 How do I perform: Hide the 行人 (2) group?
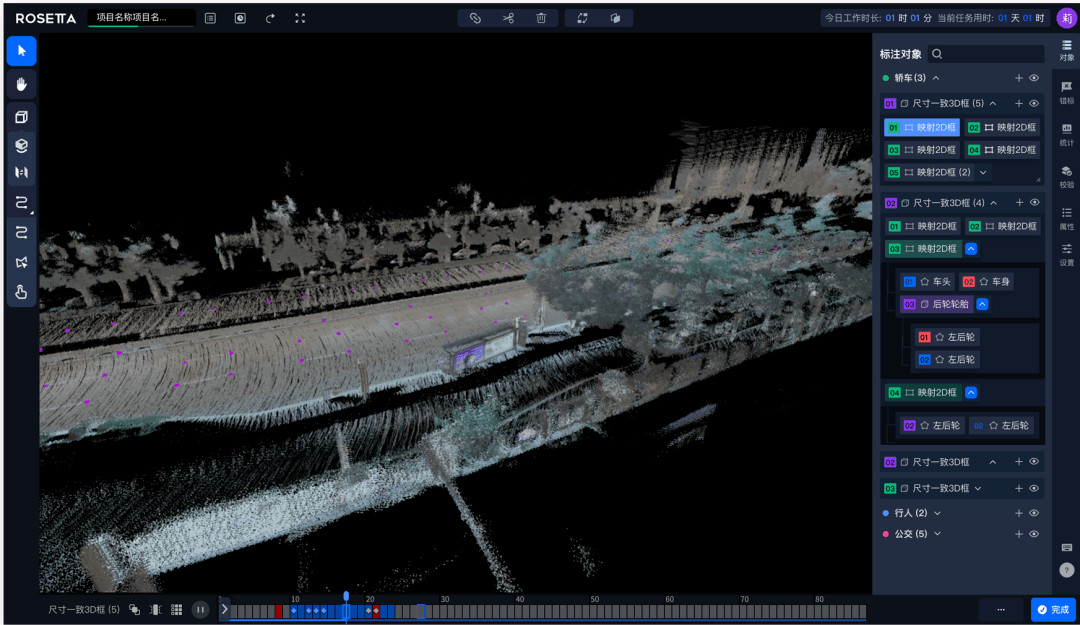coord(1034,513)
